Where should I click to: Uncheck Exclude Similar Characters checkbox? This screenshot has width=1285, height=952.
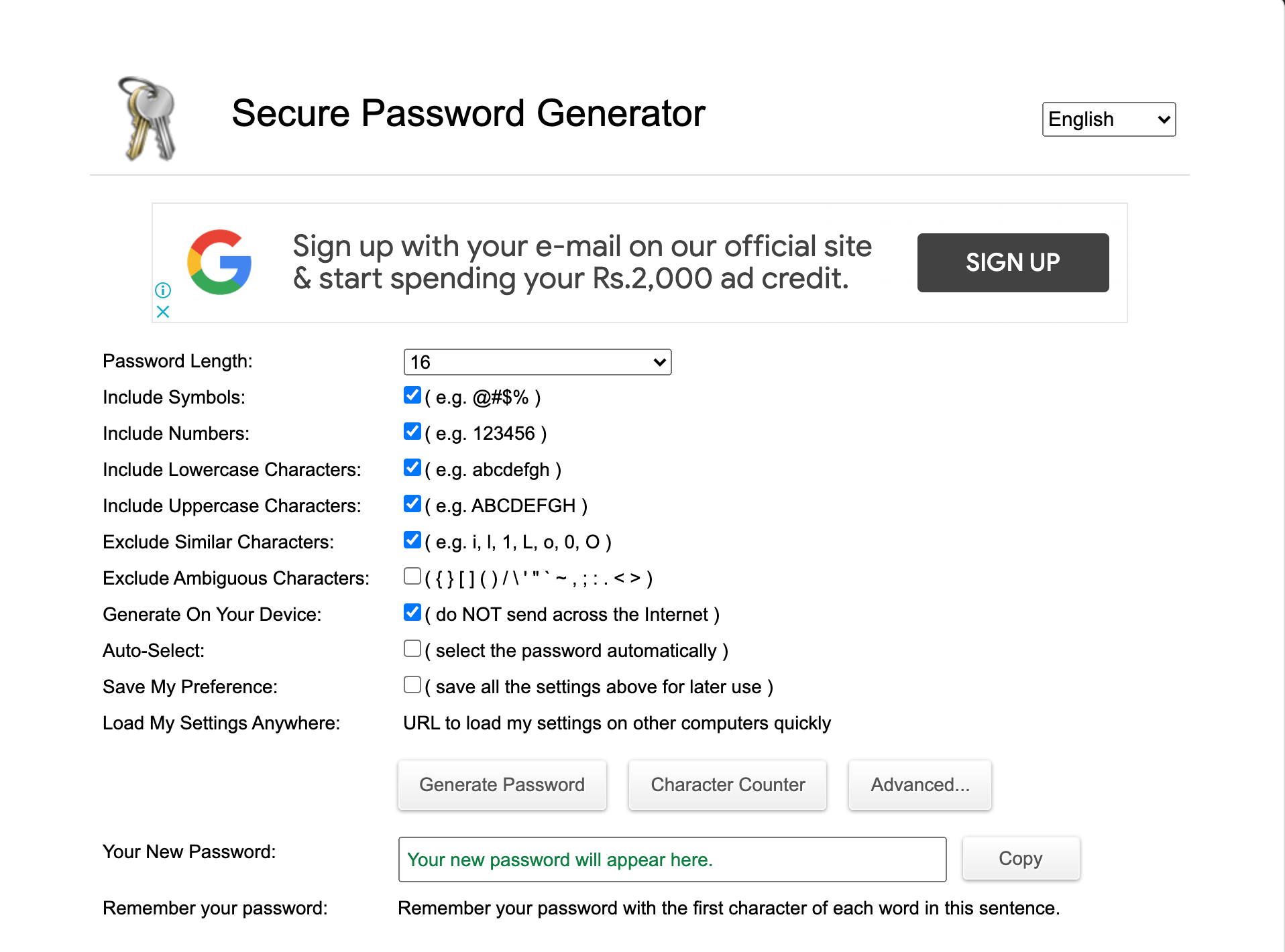coord(412,540)
